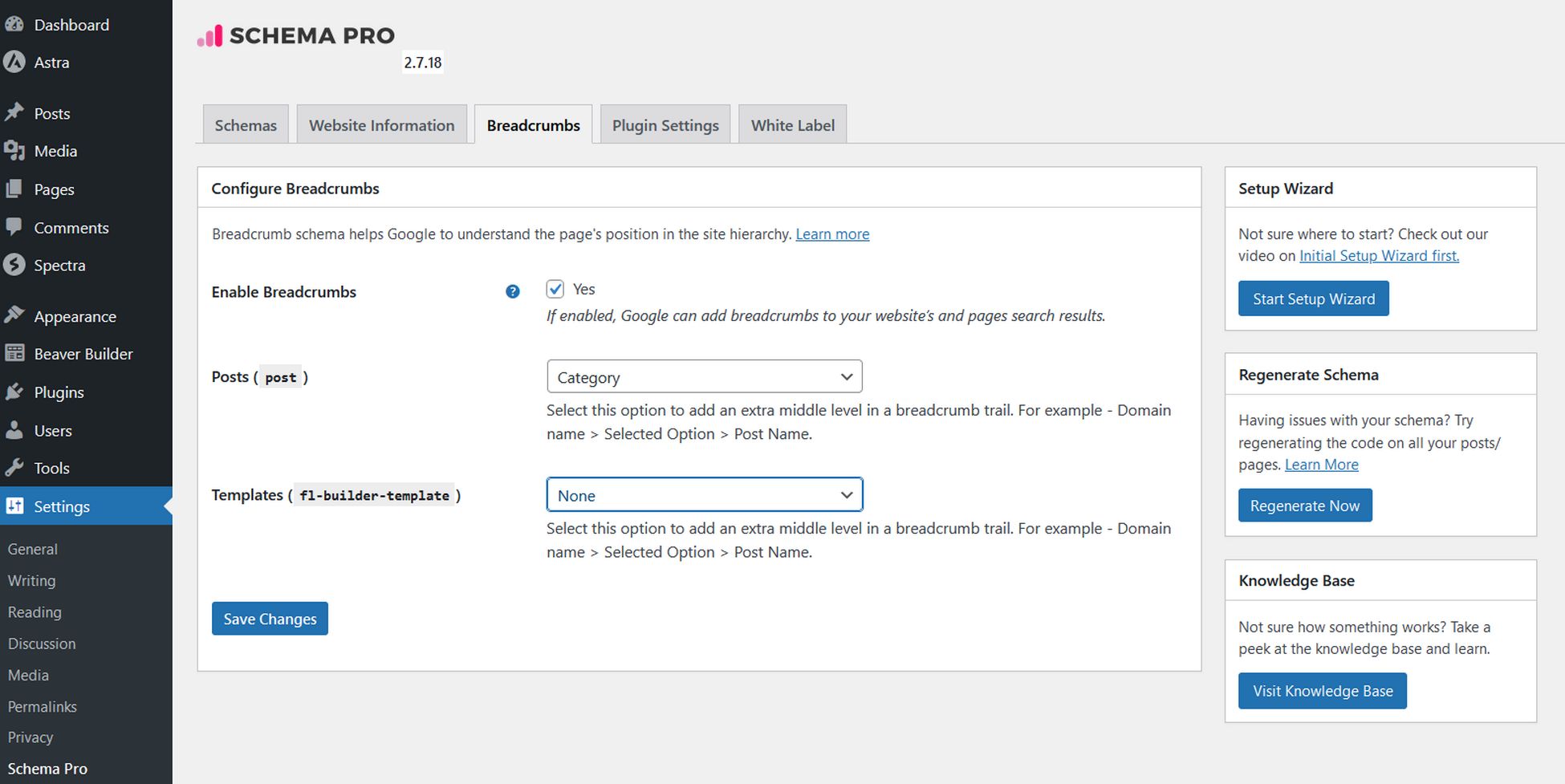Click the version number 2.7.18

(x=423, y=62)
